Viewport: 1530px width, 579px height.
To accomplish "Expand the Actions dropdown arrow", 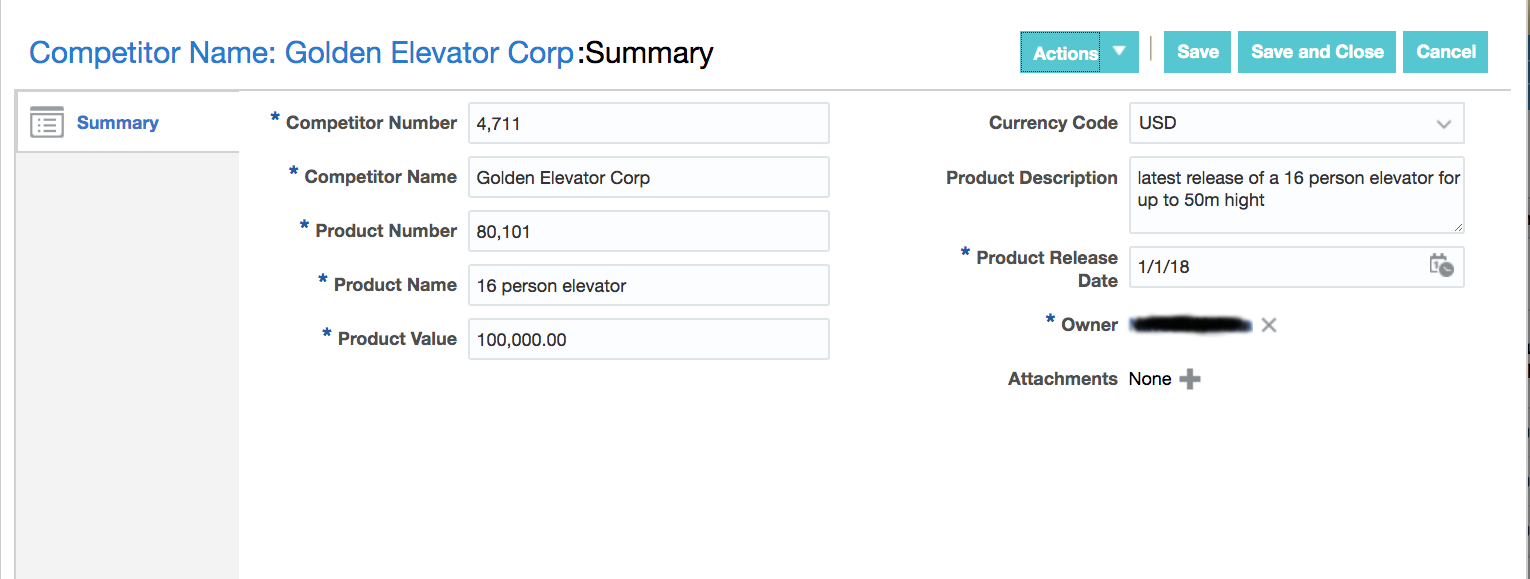I will point(1120,52).
